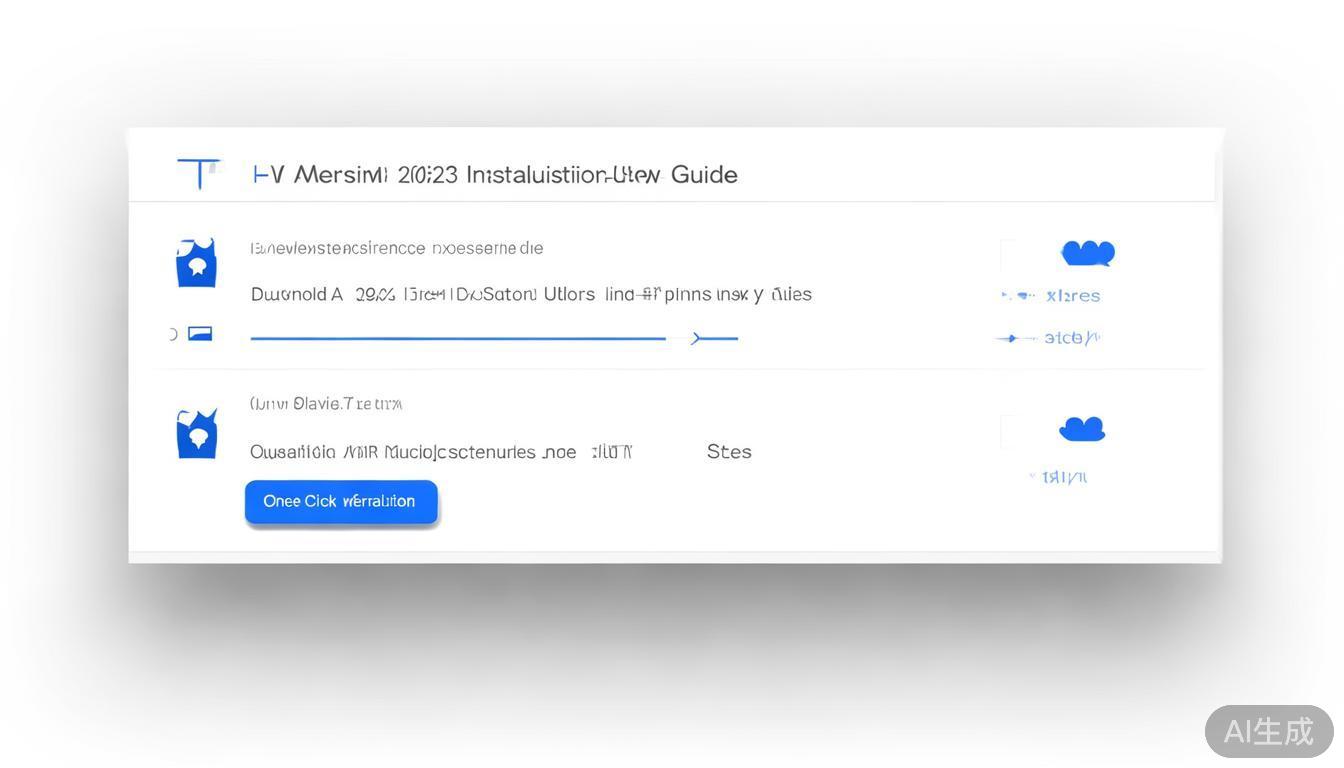The width and height of the screenshot is (1344, 768).
Task: Click the "tRI" link under second cloud
Action: click(1064, 477)
